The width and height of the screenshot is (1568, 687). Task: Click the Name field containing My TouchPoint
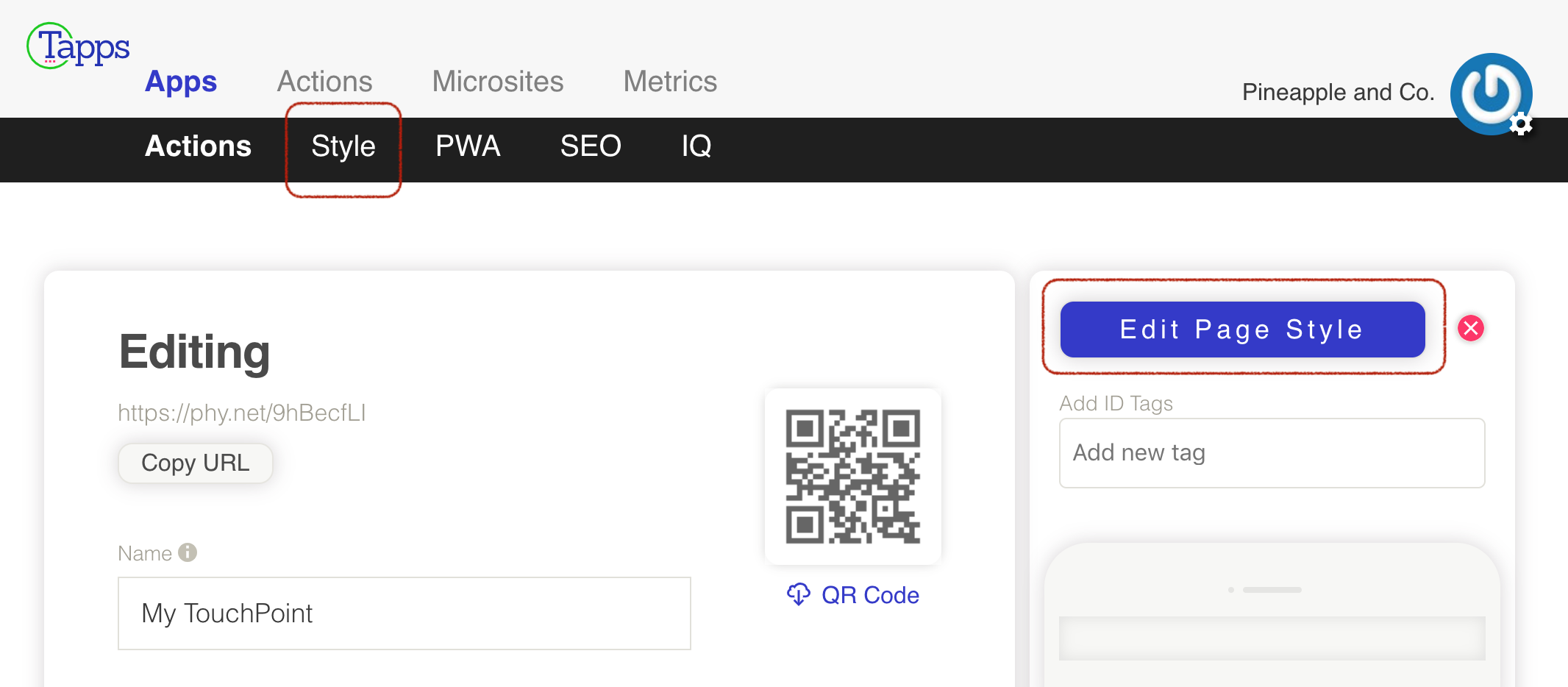[404, 613]
